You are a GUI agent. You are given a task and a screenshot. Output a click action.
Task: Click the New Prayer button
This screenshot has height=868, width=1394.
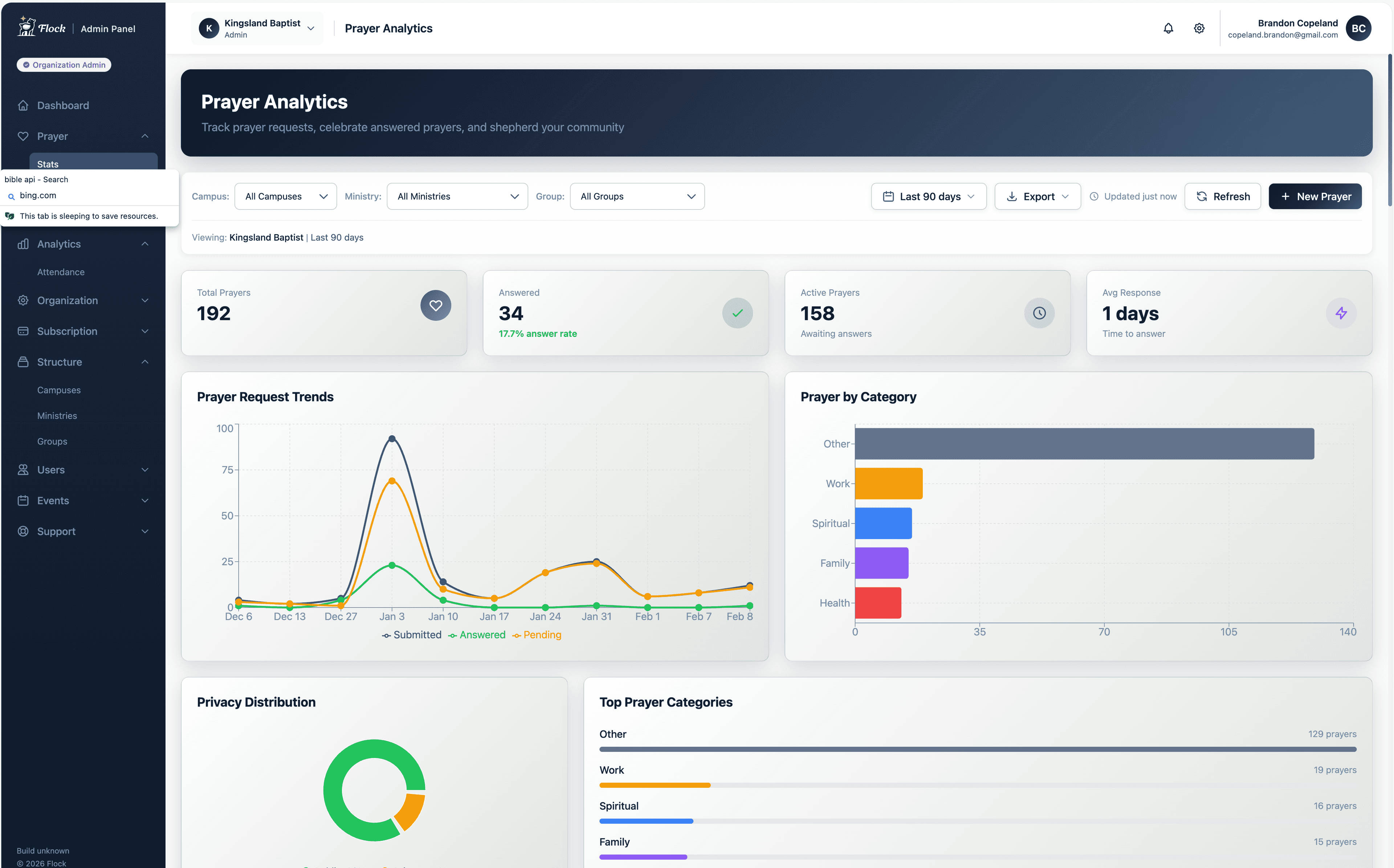[x=1315, y=196]
